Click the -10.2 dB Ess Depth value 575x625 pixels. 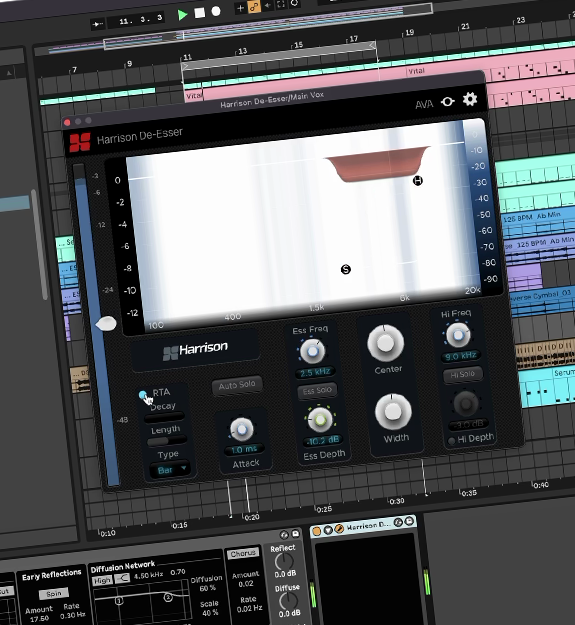click(x=323, y=440)
